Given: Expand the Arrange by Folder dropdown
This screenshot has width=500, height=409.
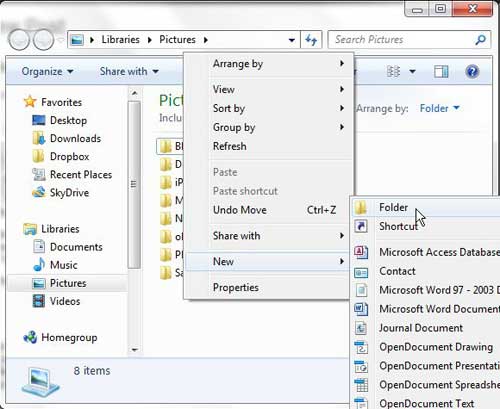Looking at the screenshot, I should click(x=439, y=108).
